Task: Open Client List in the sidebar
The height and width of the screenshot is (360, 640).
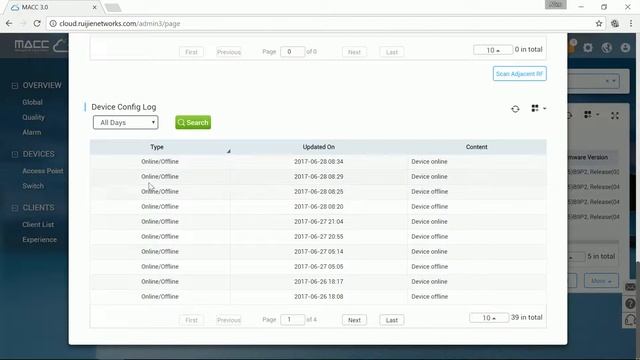Action: click(x=38, y=224)
